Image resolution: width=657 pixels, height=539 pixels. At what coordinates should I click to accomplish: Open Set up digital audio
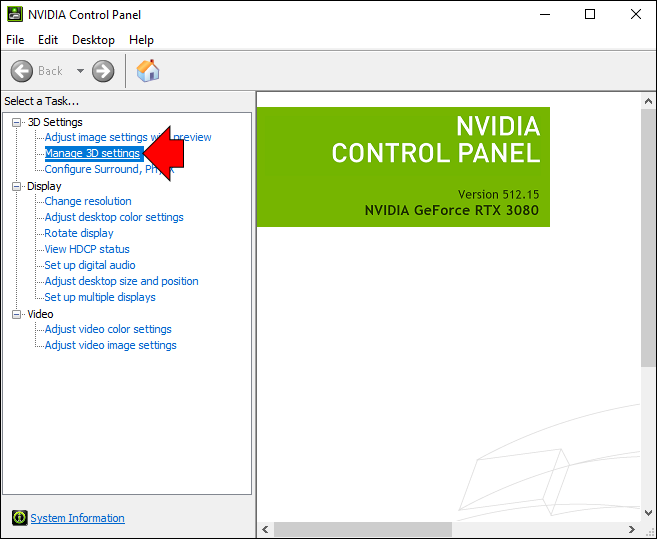[x=90, y=265]
